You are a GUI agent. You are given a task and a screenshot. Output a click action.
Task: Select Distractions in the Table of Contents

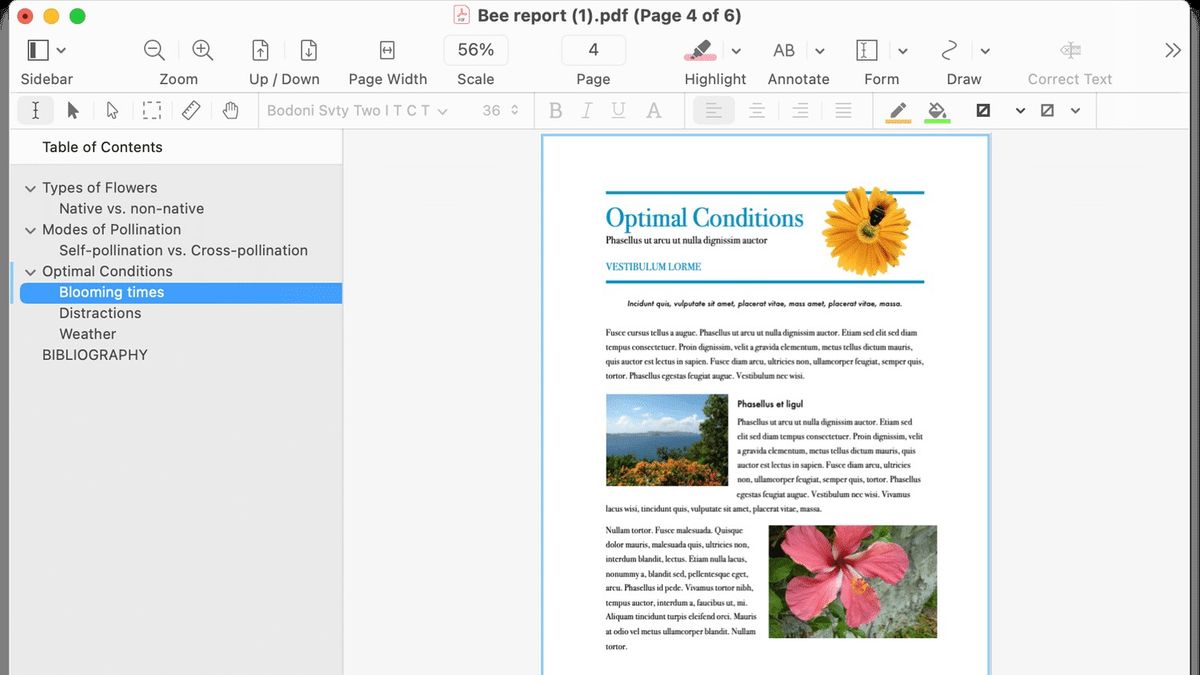click(100, 312)
